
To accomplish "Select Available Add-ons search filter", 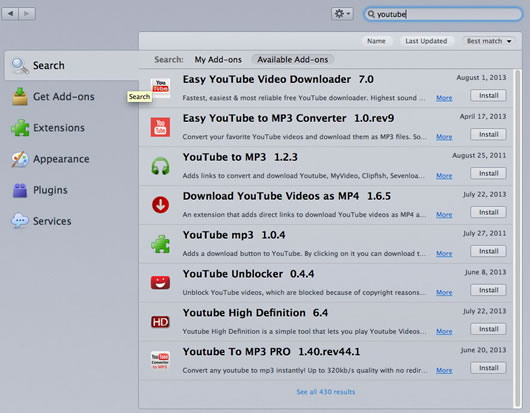I will [292, 60].
